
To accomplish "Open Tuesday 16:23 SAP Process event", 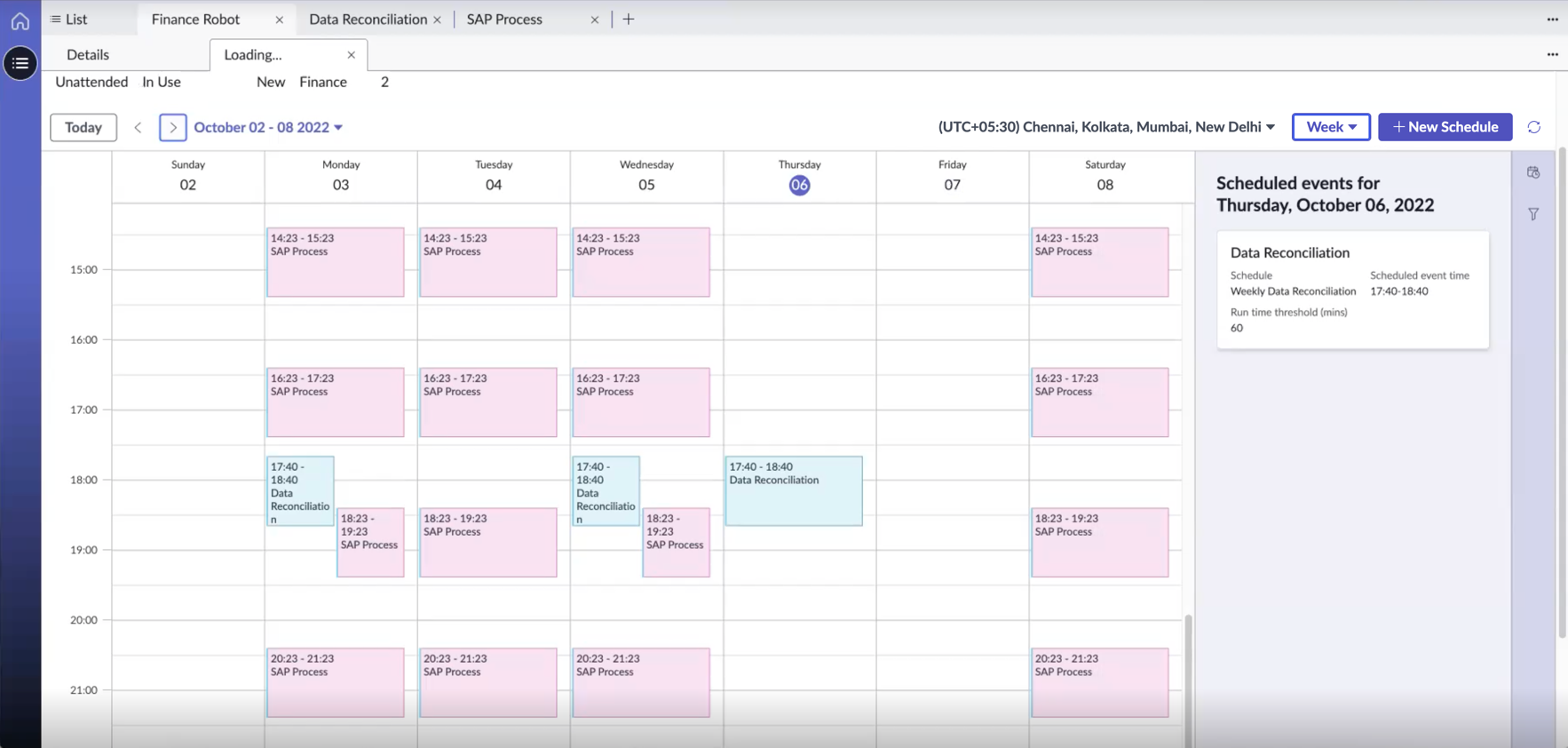I will (488, 402).
